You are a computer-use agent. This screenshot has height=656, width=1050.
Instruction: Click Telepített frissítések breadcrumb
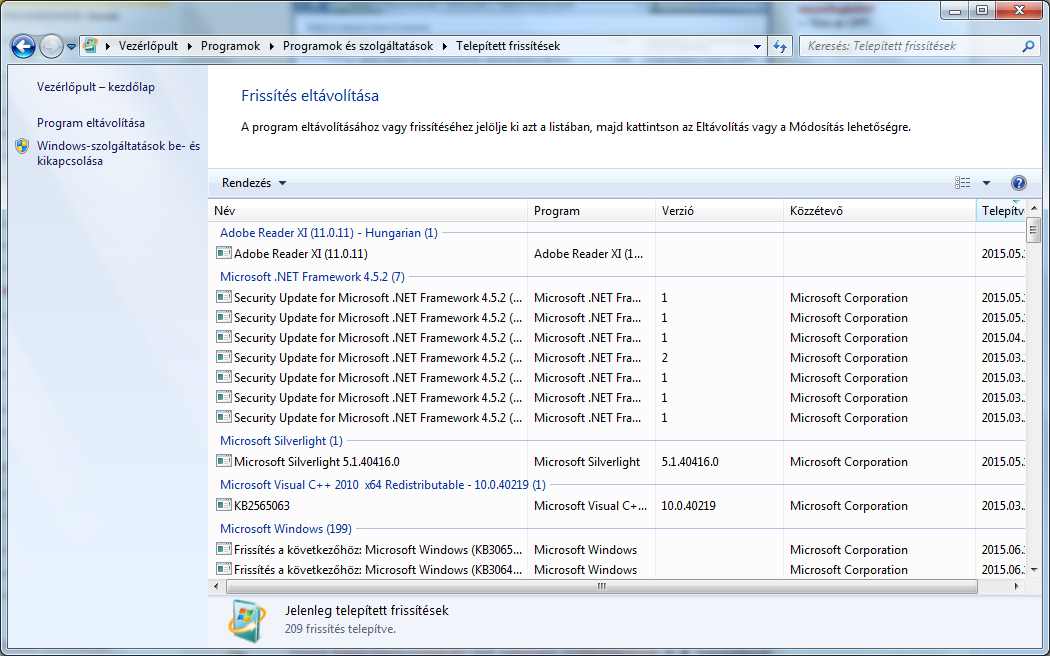tap(508, 46)
